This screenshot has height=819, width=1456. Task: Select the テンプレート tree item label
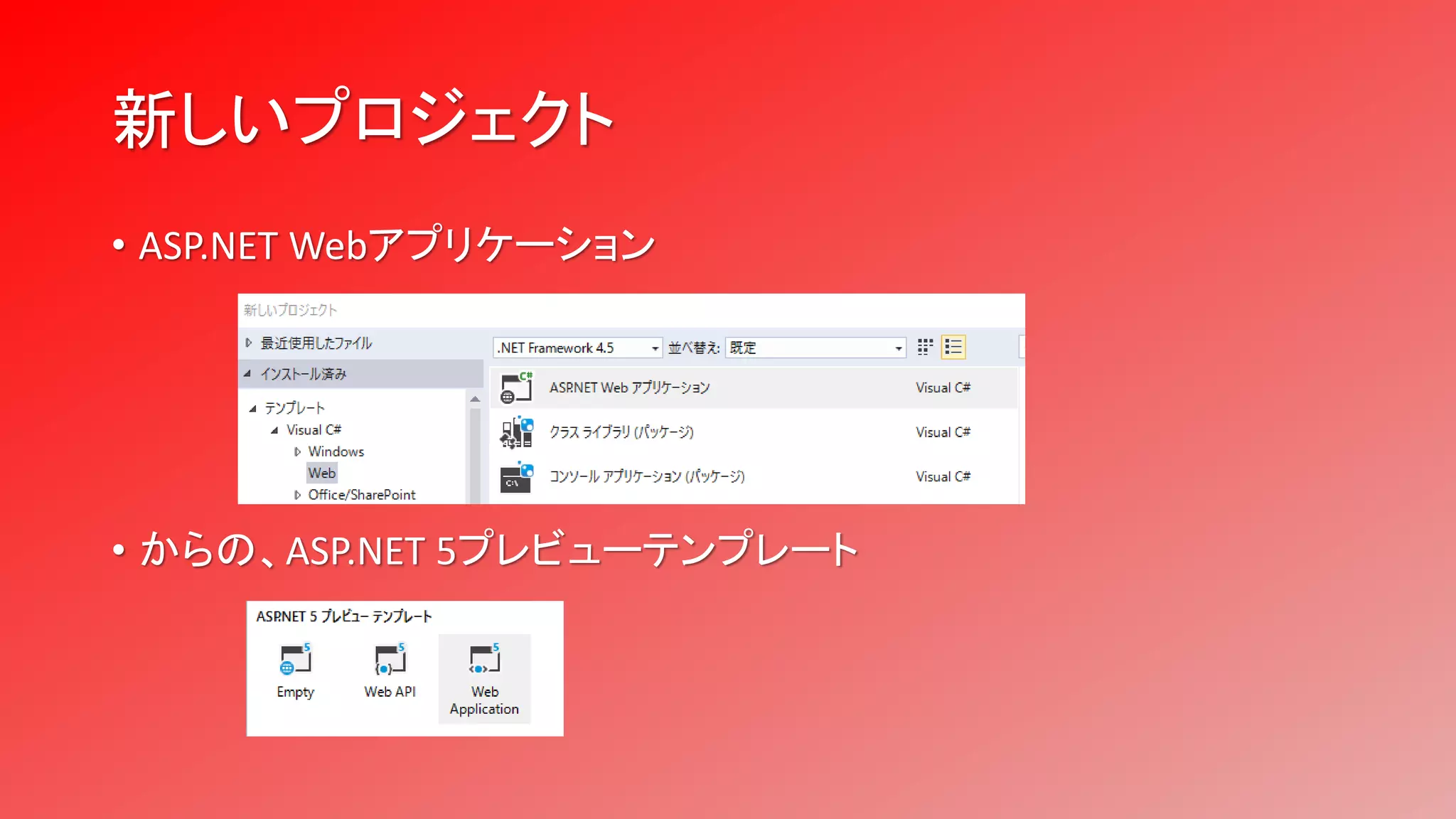[294, 408]
